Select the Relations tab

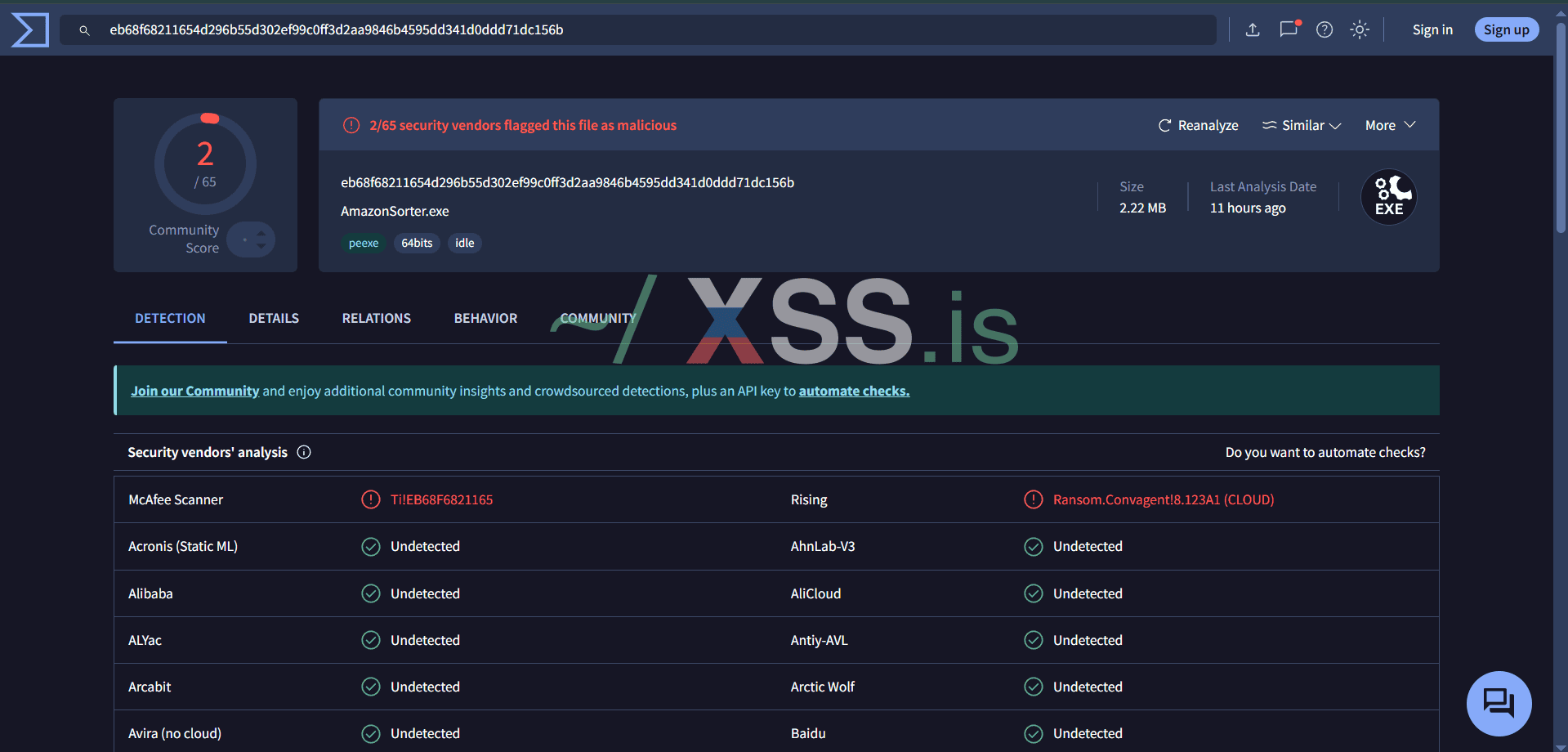(x=376, y=318)
